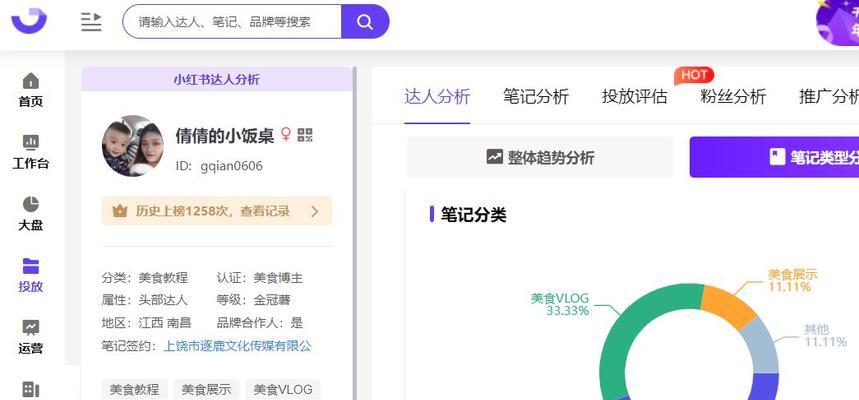Go to 大盘 in the sidebar
Image resolution: width=859 pixels, height=400 pixels.
31,214
